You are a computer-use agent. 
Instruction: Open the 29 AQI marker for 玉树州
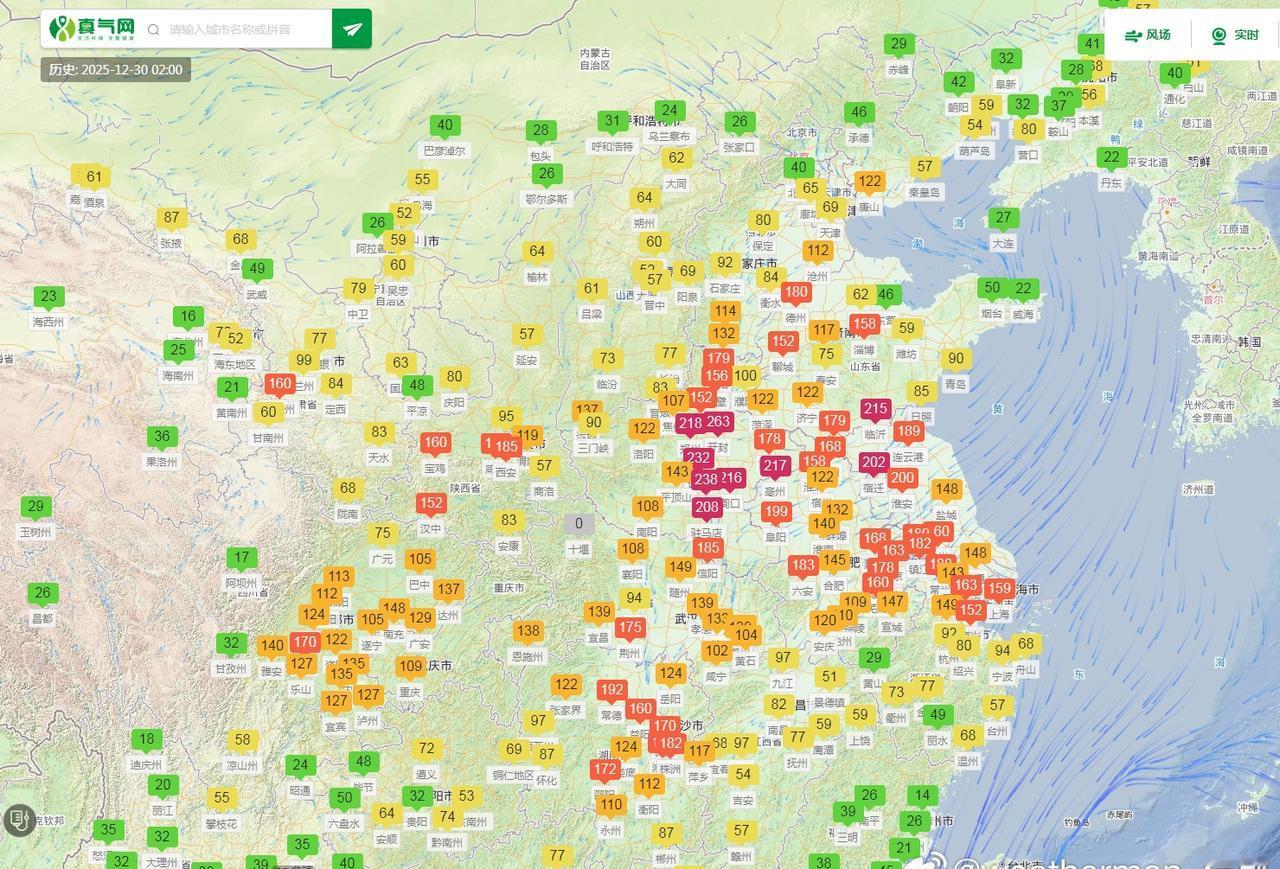click(x=36, y=506)
